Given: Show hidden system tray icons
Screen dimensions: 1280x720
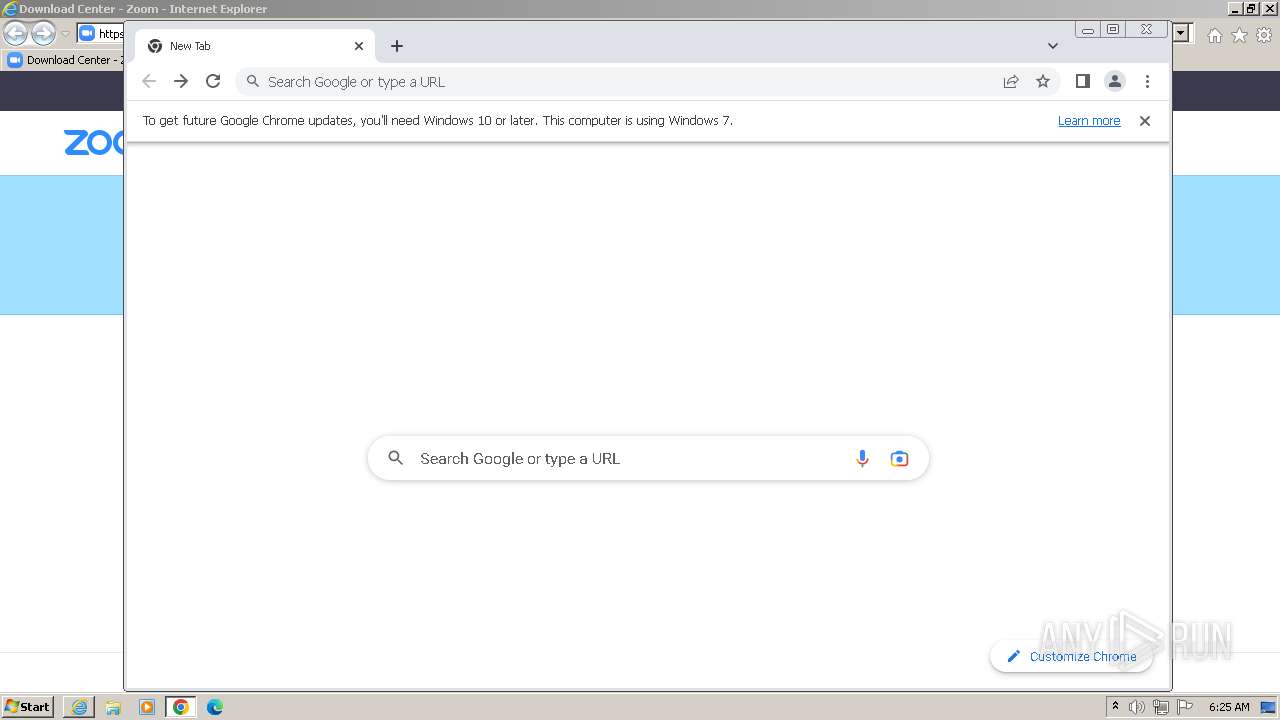Looking at the screenshot, I should tap(1115, 706).
